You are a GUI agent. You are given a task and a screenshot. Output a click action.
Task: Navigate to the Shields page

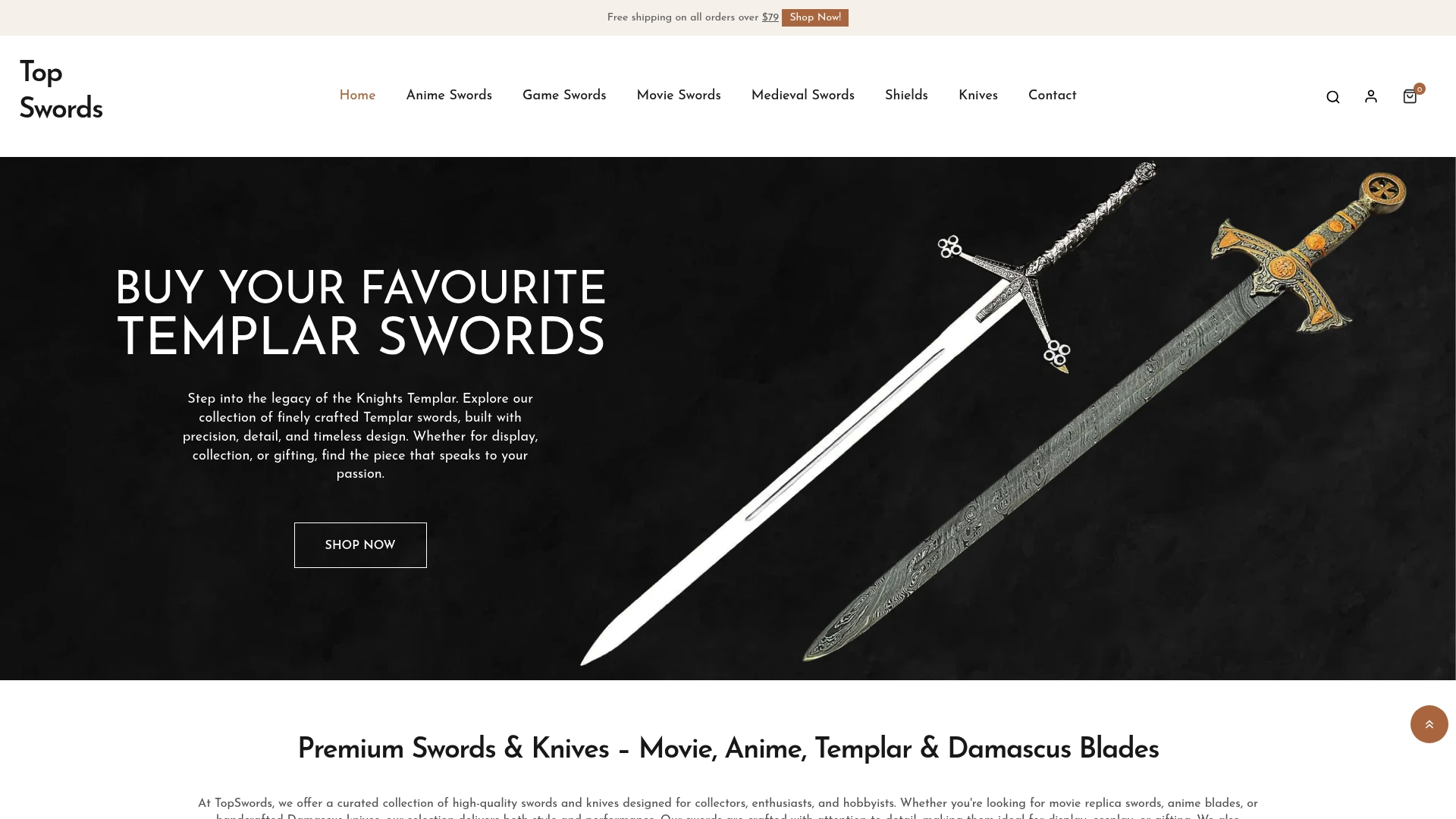(x=906, y=96)
